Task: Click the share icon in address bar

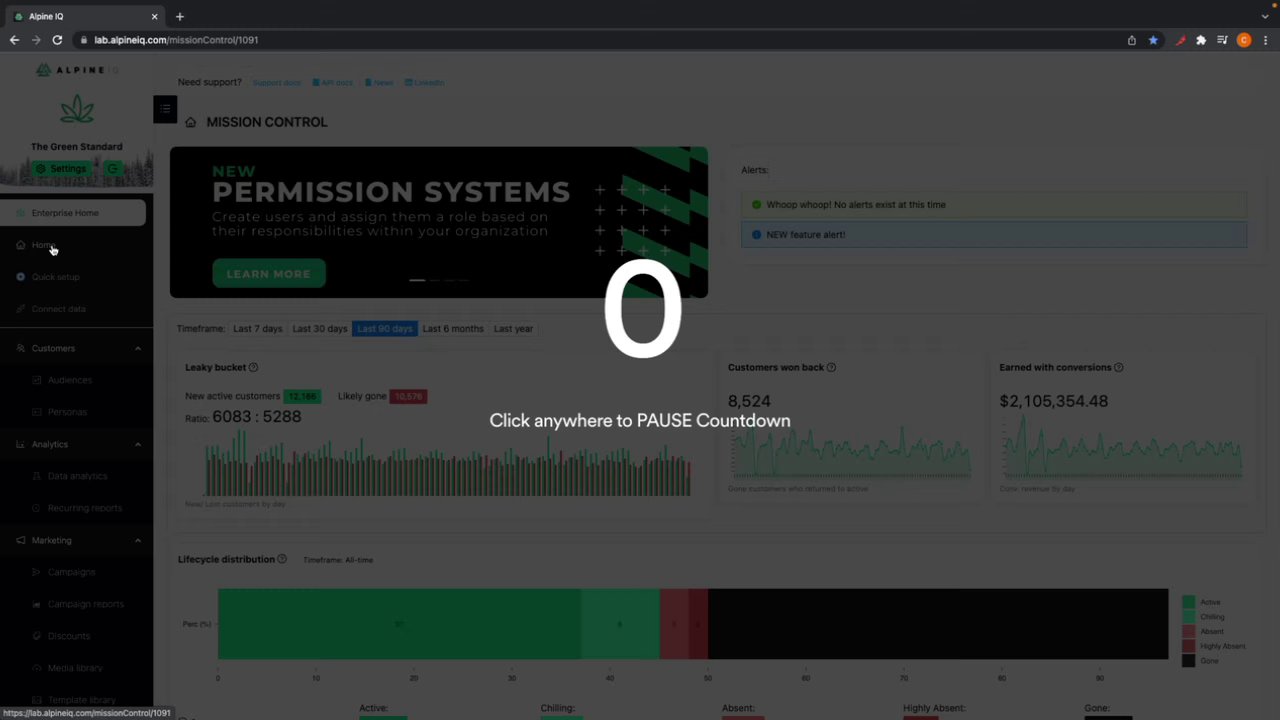Action: click(x=1131, y=40)
